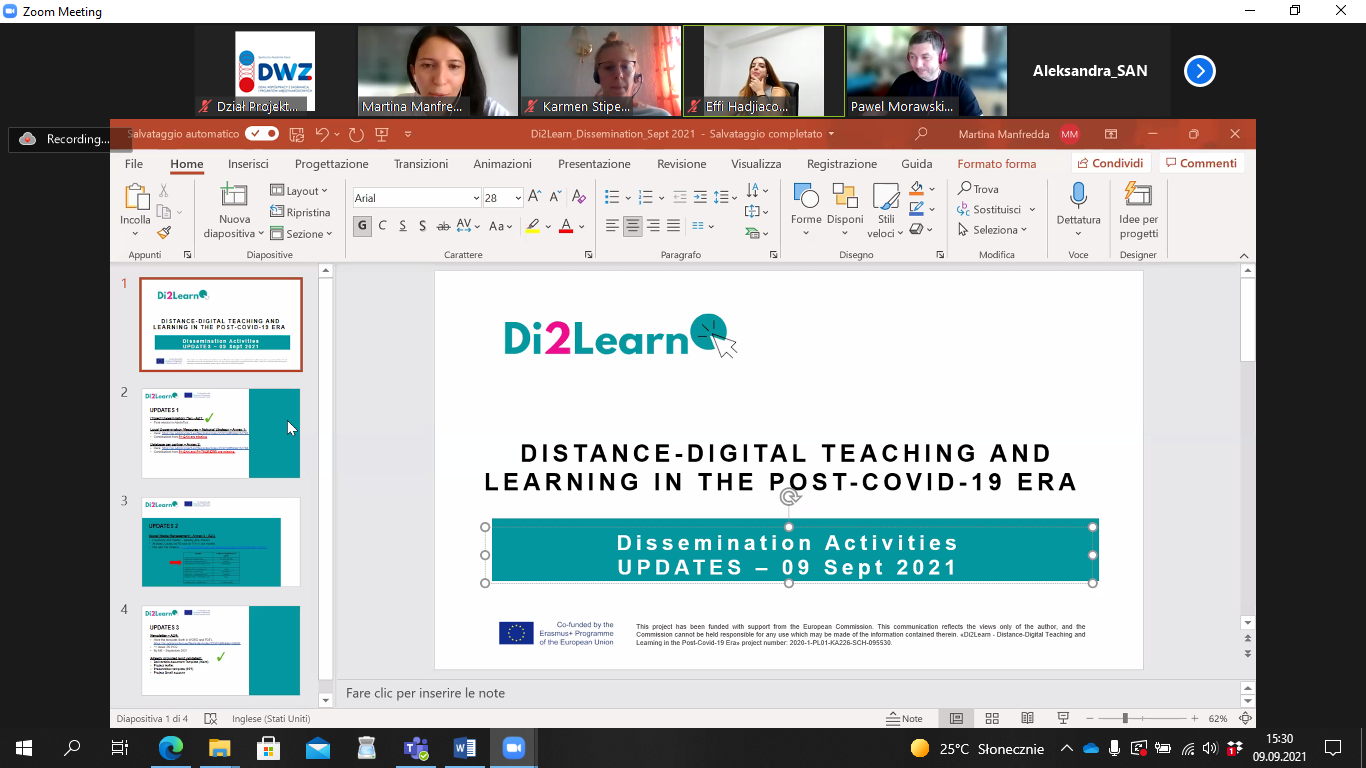Click the numbered list icon
Image resolution: width=1366 pixels, height=768 pixels.
coord(646,197)
